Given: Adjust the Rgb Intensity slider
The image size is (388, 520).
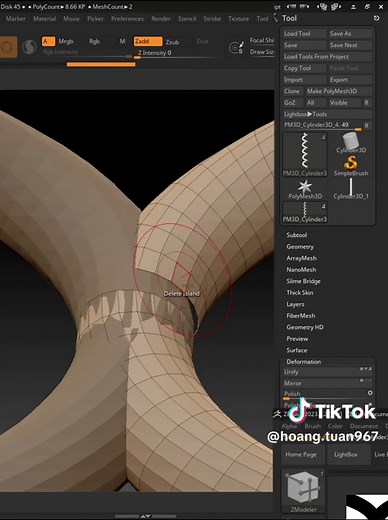Looking at the screenshot, I should [87, 53].
